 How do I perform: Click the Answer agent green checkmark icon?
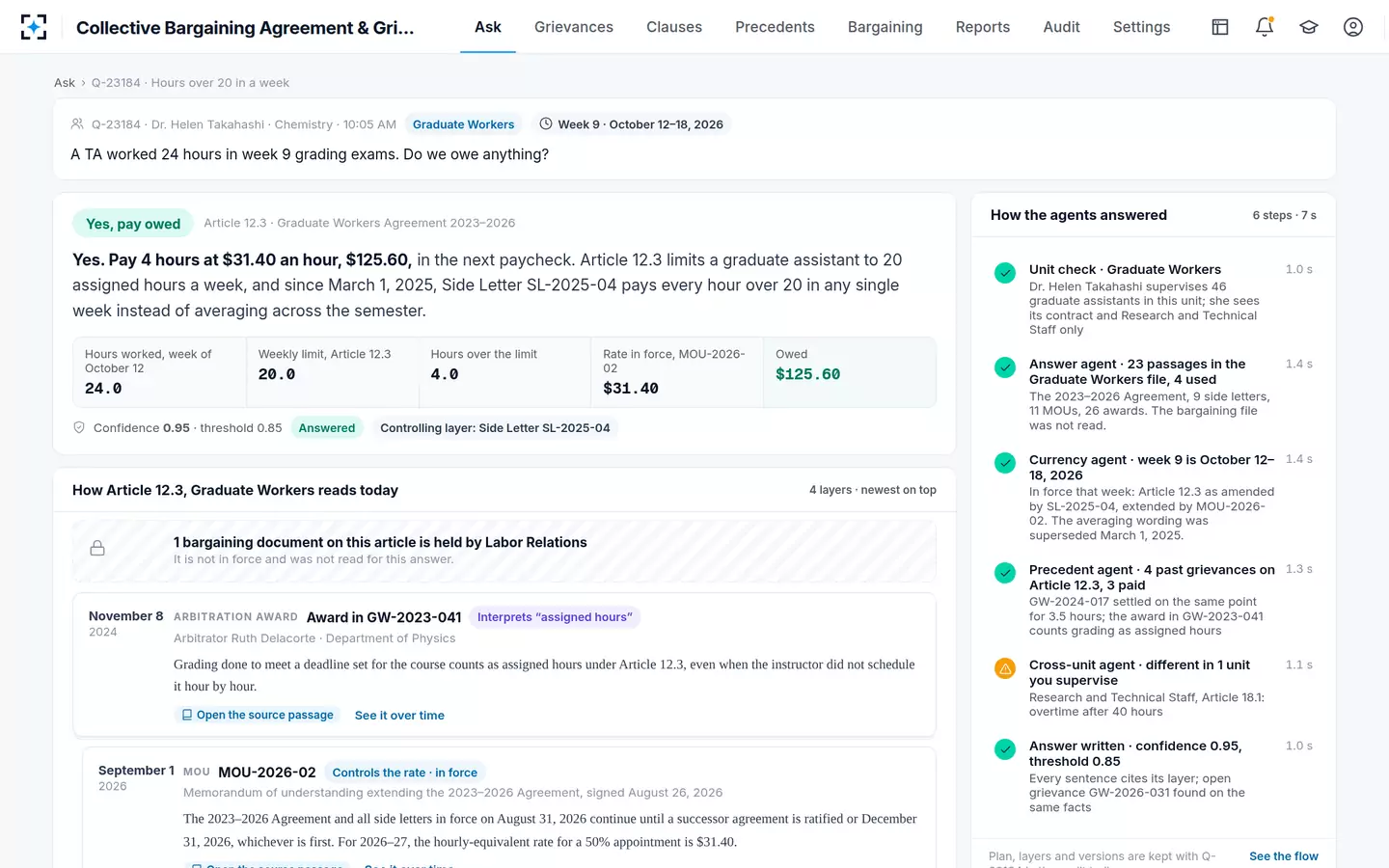point(1005,367)
